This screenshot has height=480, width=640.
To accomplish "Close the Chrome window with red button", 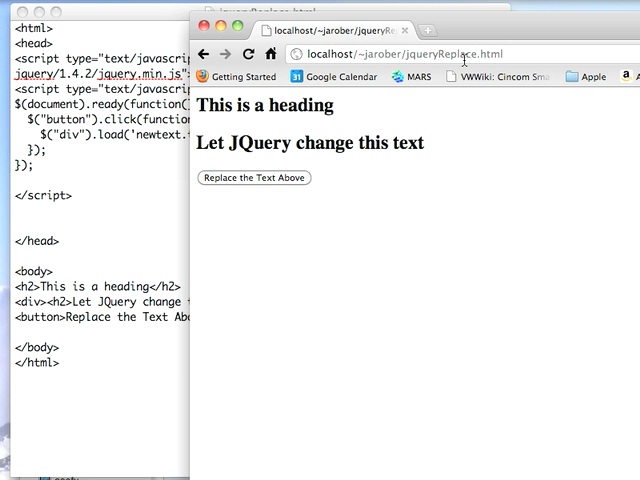I will click(x=204, y=25).
